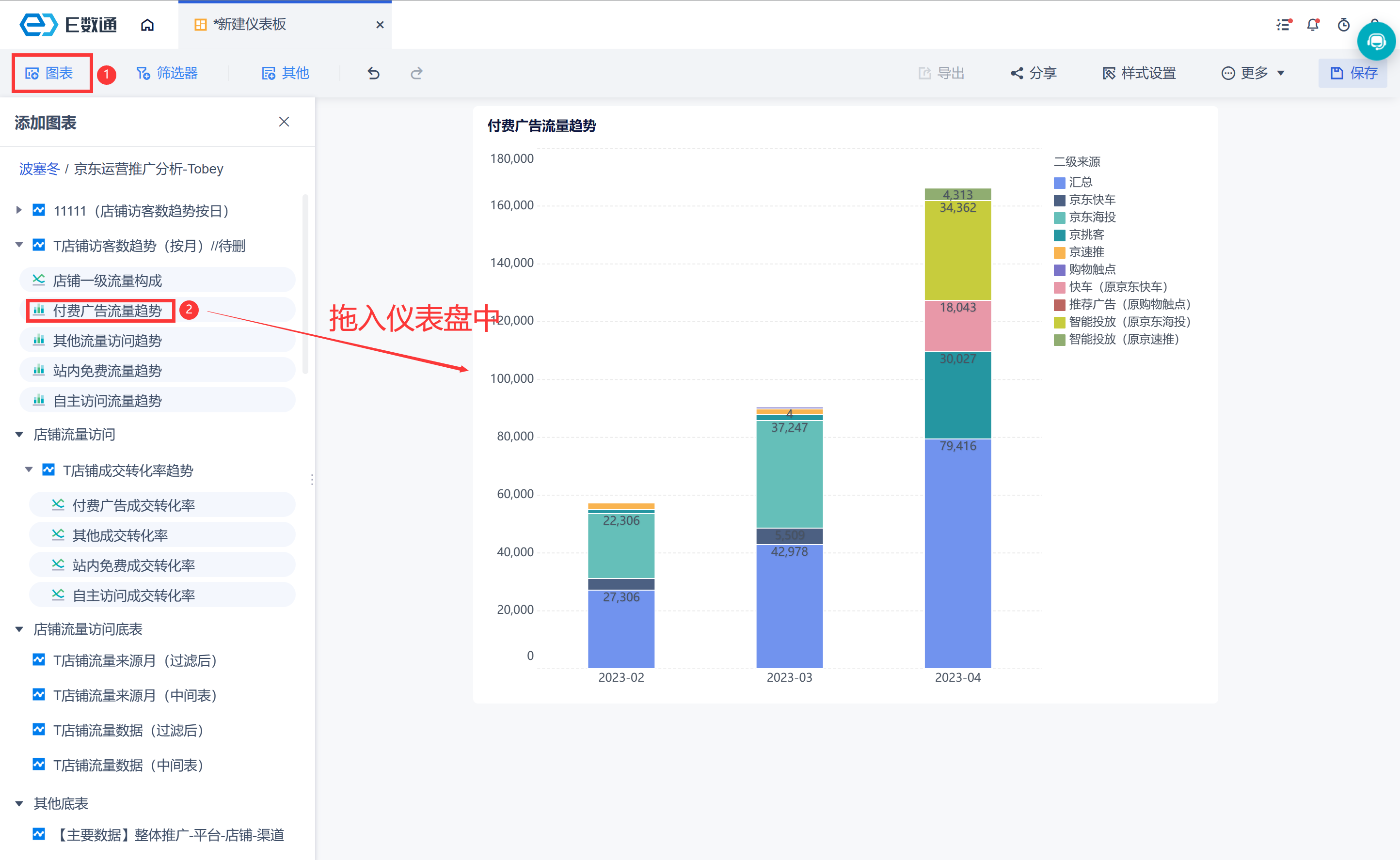Expand the 11111 (店铺访客数趋势按日) node
This screenshot has height=860, width=1400.
coord(19,210)
